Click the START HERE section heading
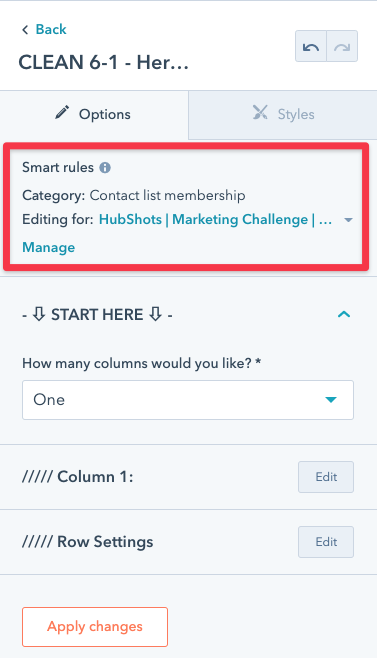 click(x=97, y=315)
